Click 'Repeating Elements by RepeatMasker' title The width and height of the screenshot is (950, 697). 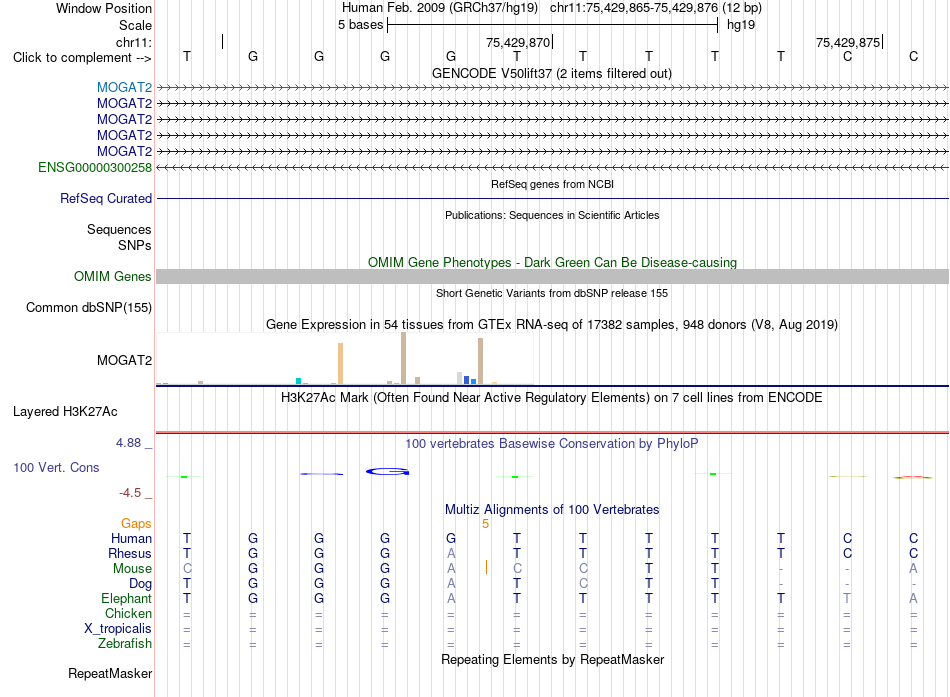click(x=553, y=659)
